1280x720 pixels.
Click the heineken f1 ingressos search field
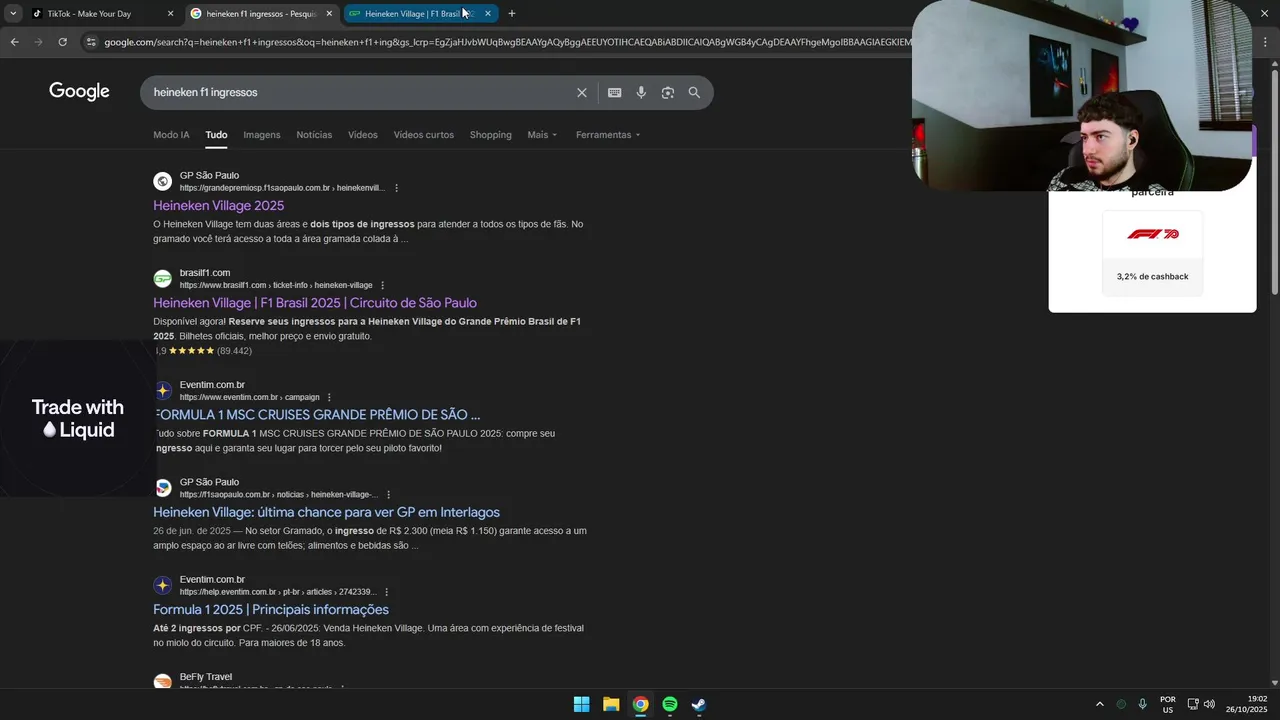(360, 93)
